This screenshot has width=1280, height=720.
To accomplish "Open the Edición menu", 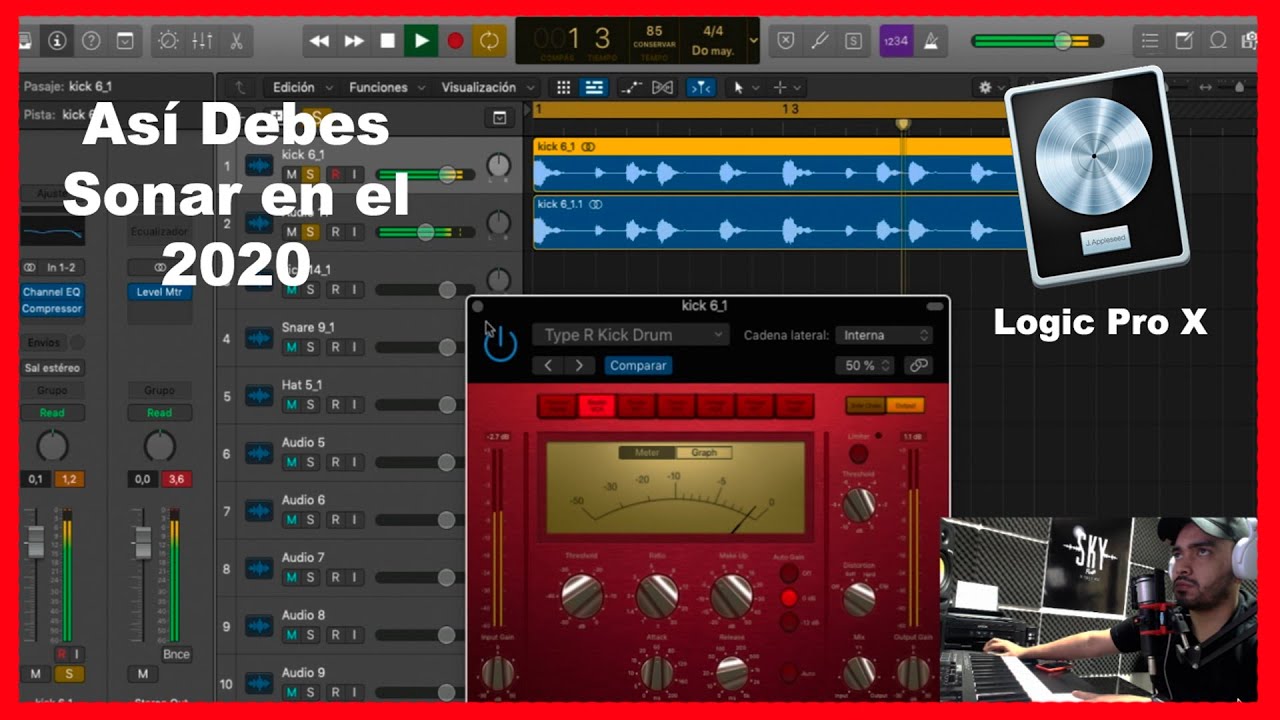I will 303,87.
